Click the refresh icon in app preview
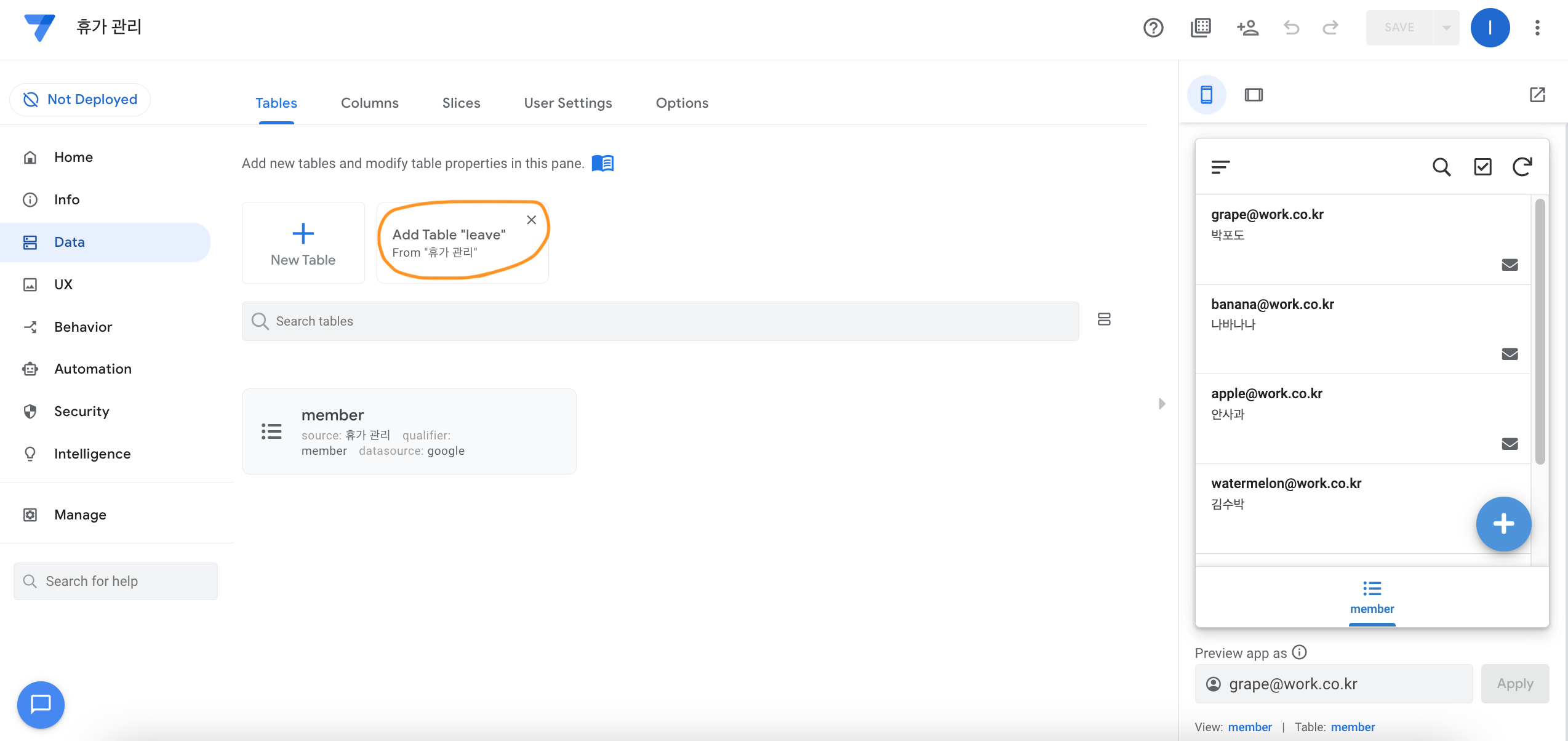Viewport: 1568px width, 741px height. [1522, 167]
